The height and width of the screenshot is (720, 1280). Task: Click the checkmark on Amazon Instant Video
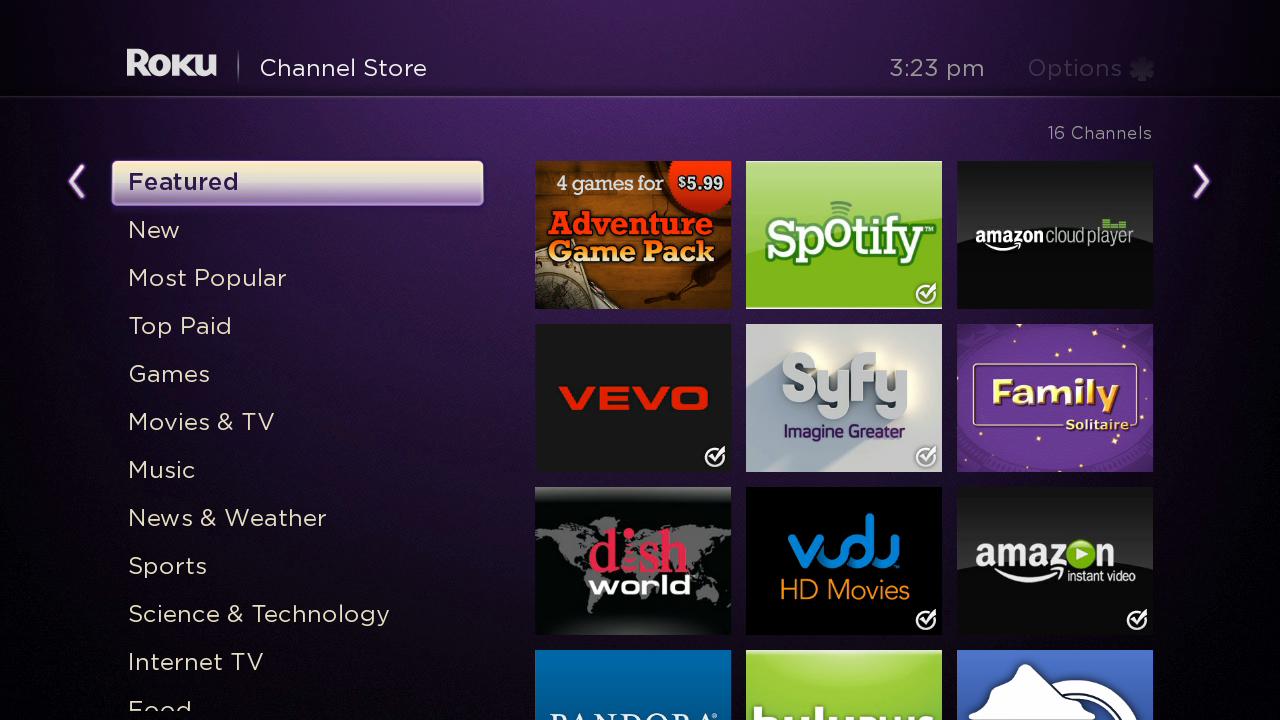pos(1137,619)
